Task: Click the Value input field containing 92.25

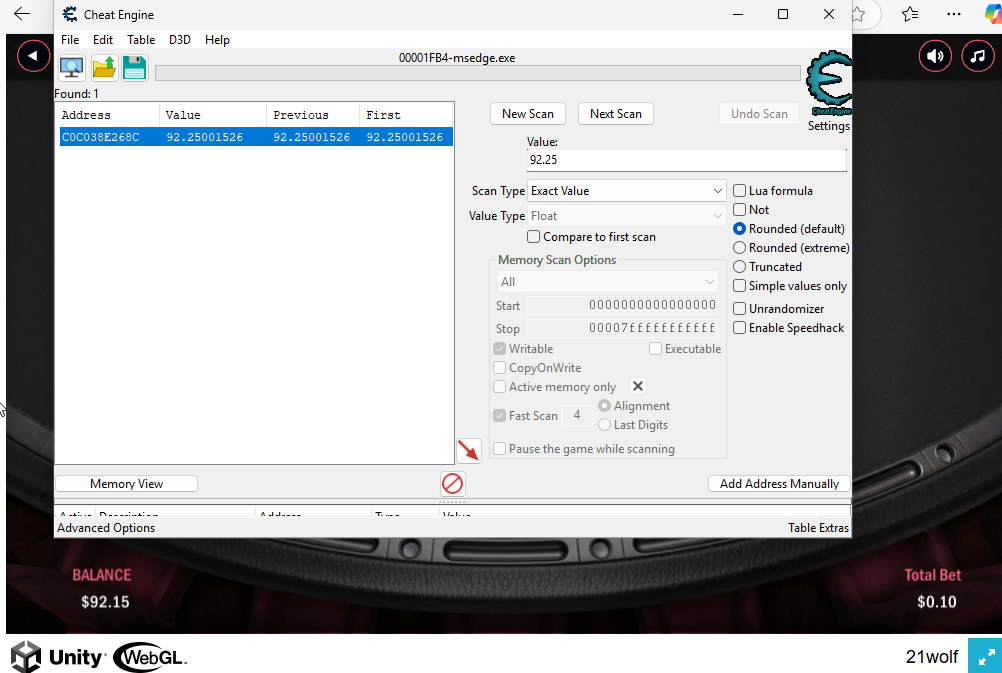Action: pyautogui.click(x=686, y=160)
